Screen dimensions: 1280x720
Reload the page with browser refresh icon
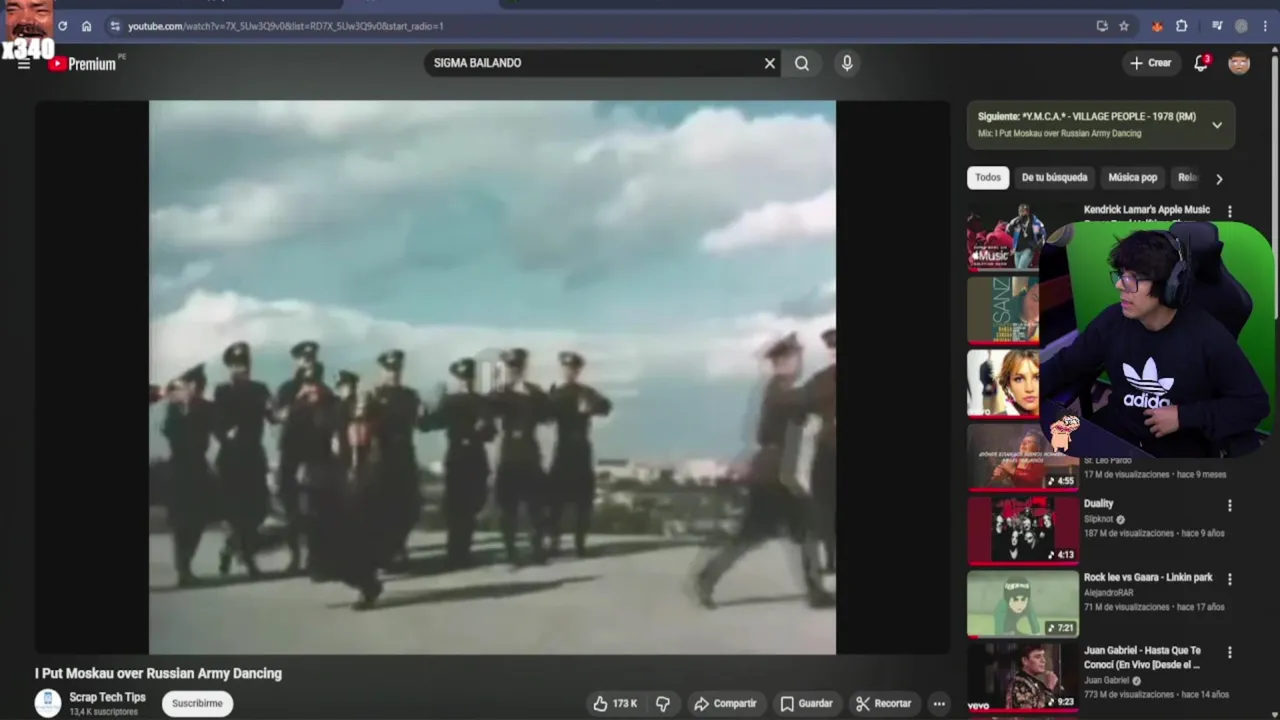tap(63, 26)
